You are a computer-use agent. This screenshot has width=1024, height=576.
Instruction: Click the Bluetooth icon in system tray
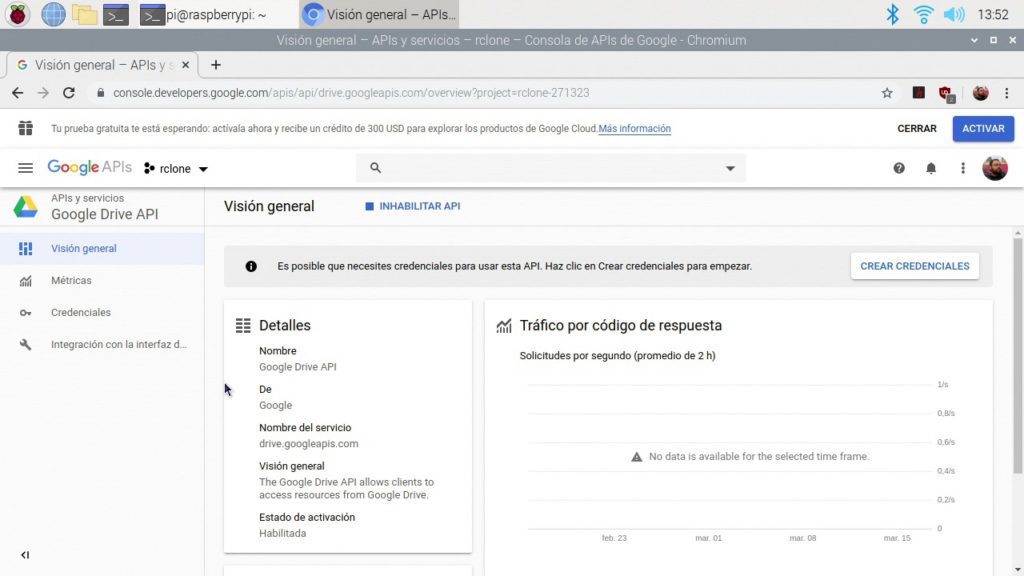[892, 14]
